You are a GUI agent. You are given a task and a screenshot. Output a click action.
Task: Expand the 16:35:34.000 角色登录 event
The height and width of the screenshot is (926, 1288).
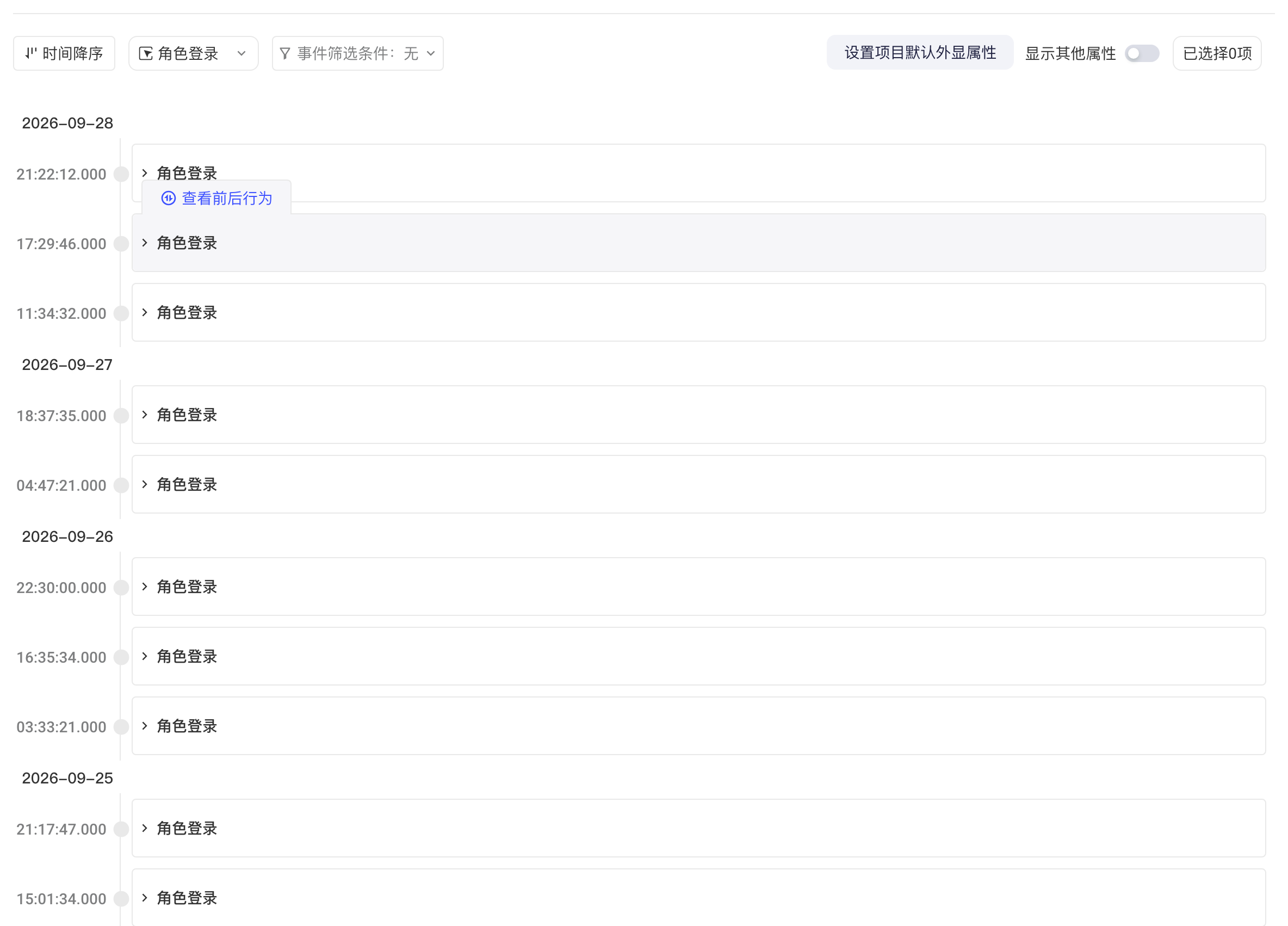[x=144, y=657]
